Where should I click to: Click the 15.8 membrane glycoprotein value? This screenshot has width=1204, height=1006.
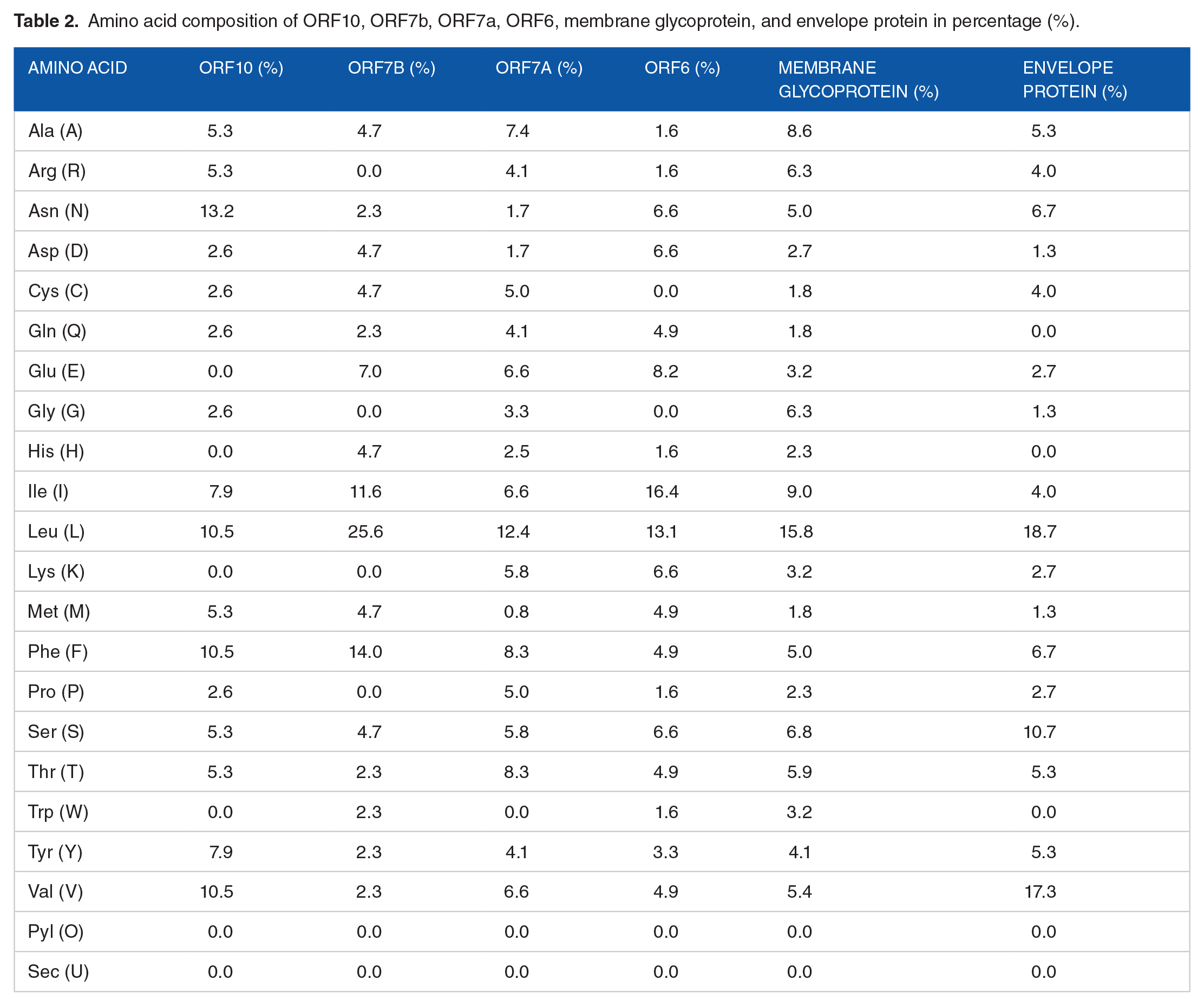point(796,531)
